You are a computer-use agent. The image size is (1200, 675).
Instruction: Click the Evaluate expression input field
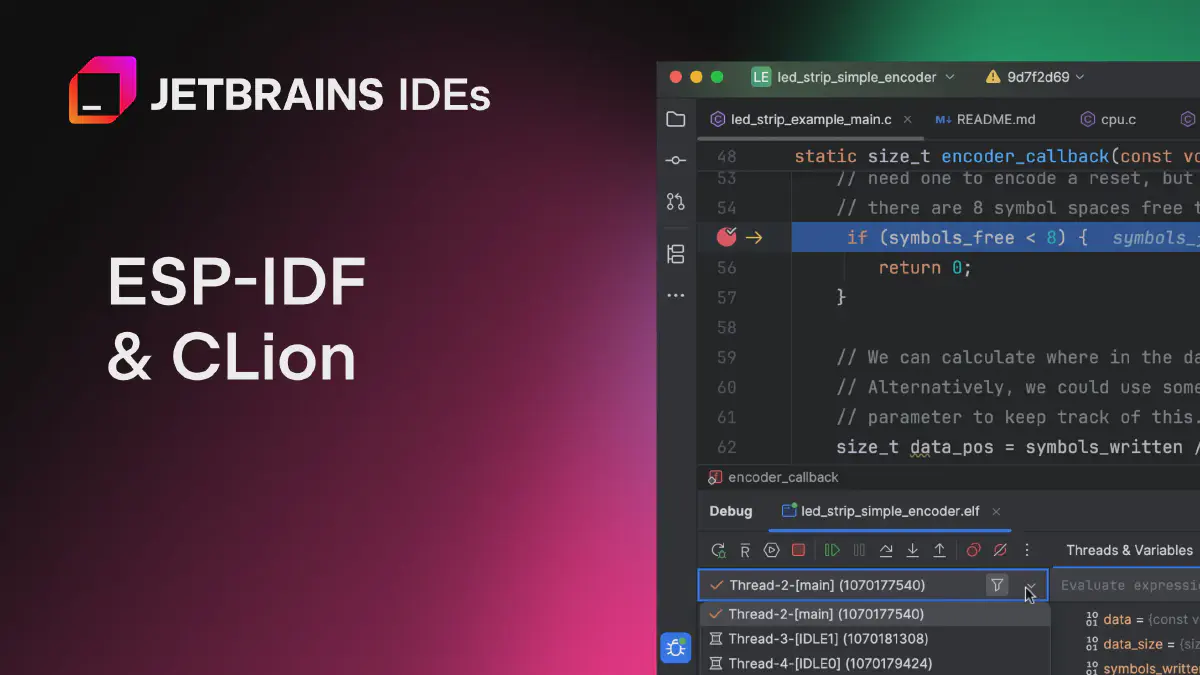click(x=1127, y=585)
